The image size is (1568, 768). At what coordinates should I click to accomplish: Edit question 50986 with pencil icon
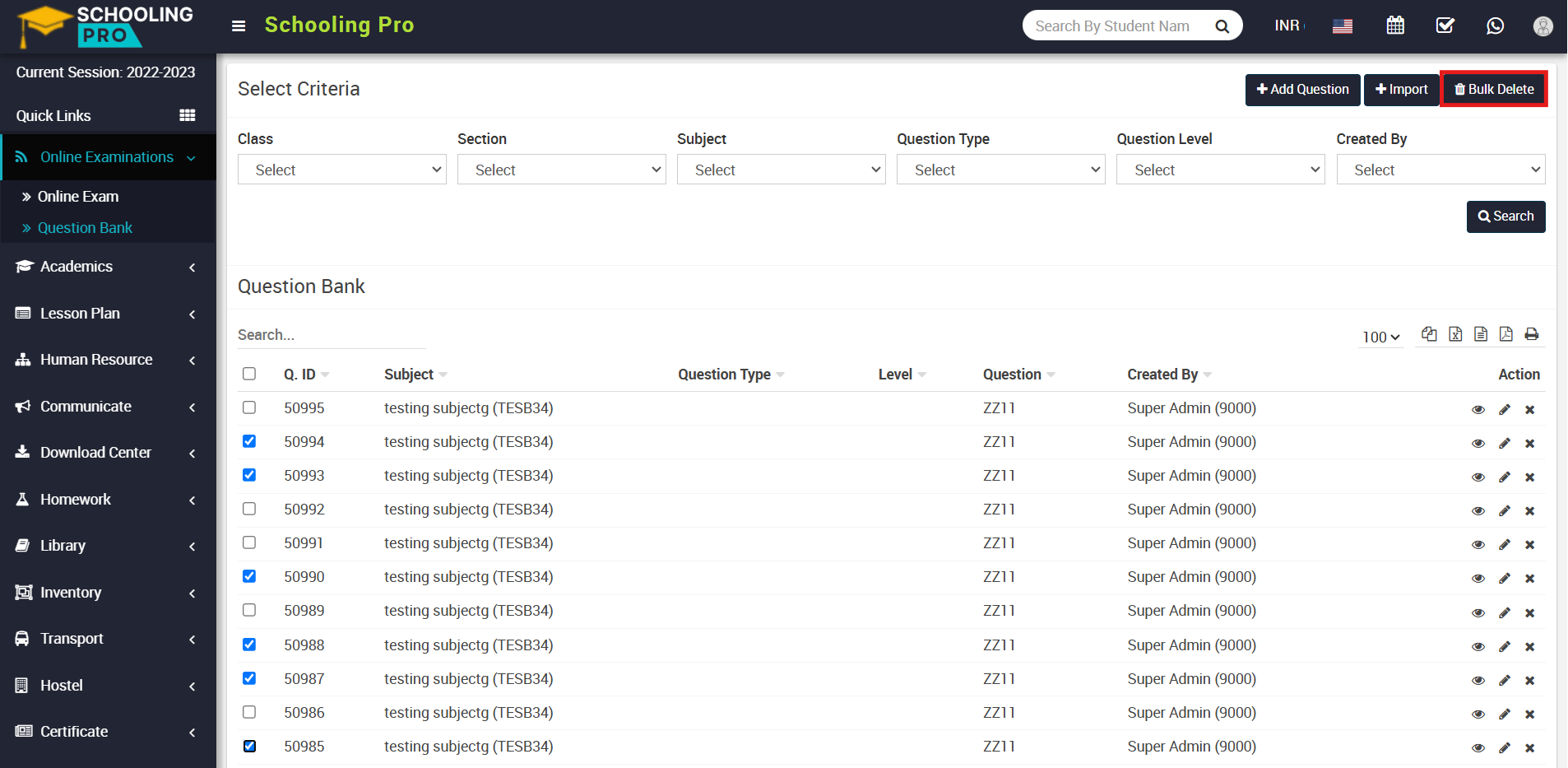(1505, 714)
